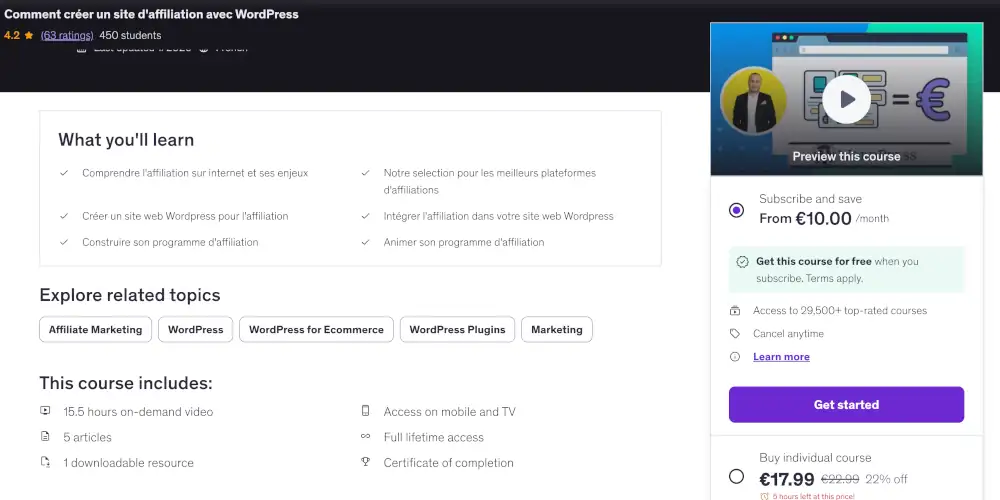Click the Get this course for free notice
The width and height of the screenshot is (1000, 500).
(x=846, y=270)
